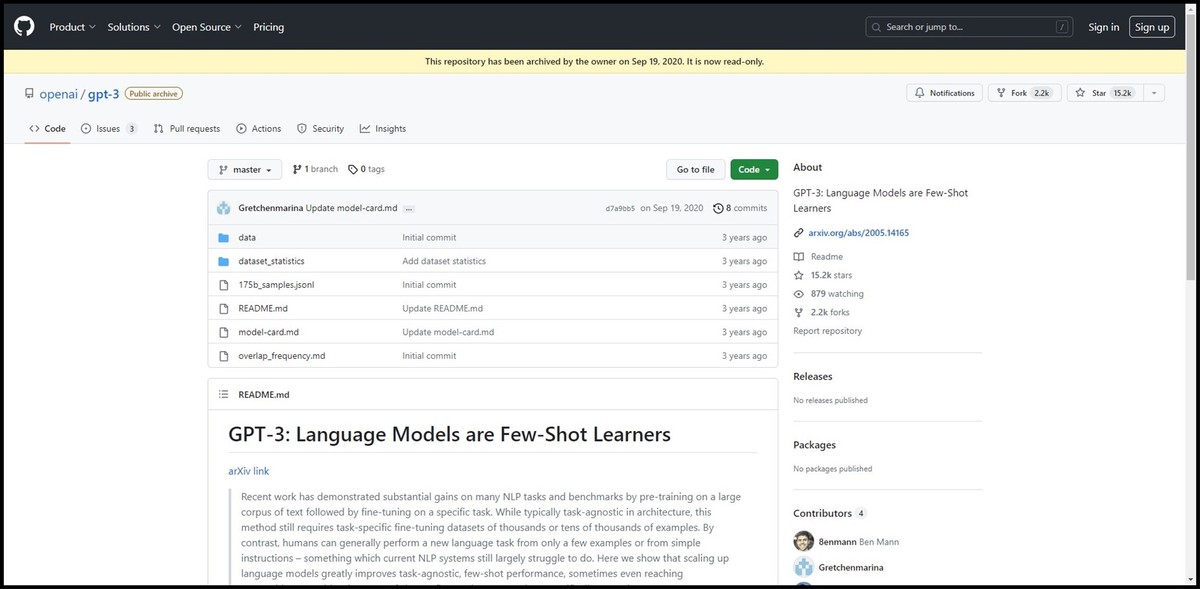Go to Pricing page
This screenshot has width=1200, height=589.
click(x=268, y=27)
